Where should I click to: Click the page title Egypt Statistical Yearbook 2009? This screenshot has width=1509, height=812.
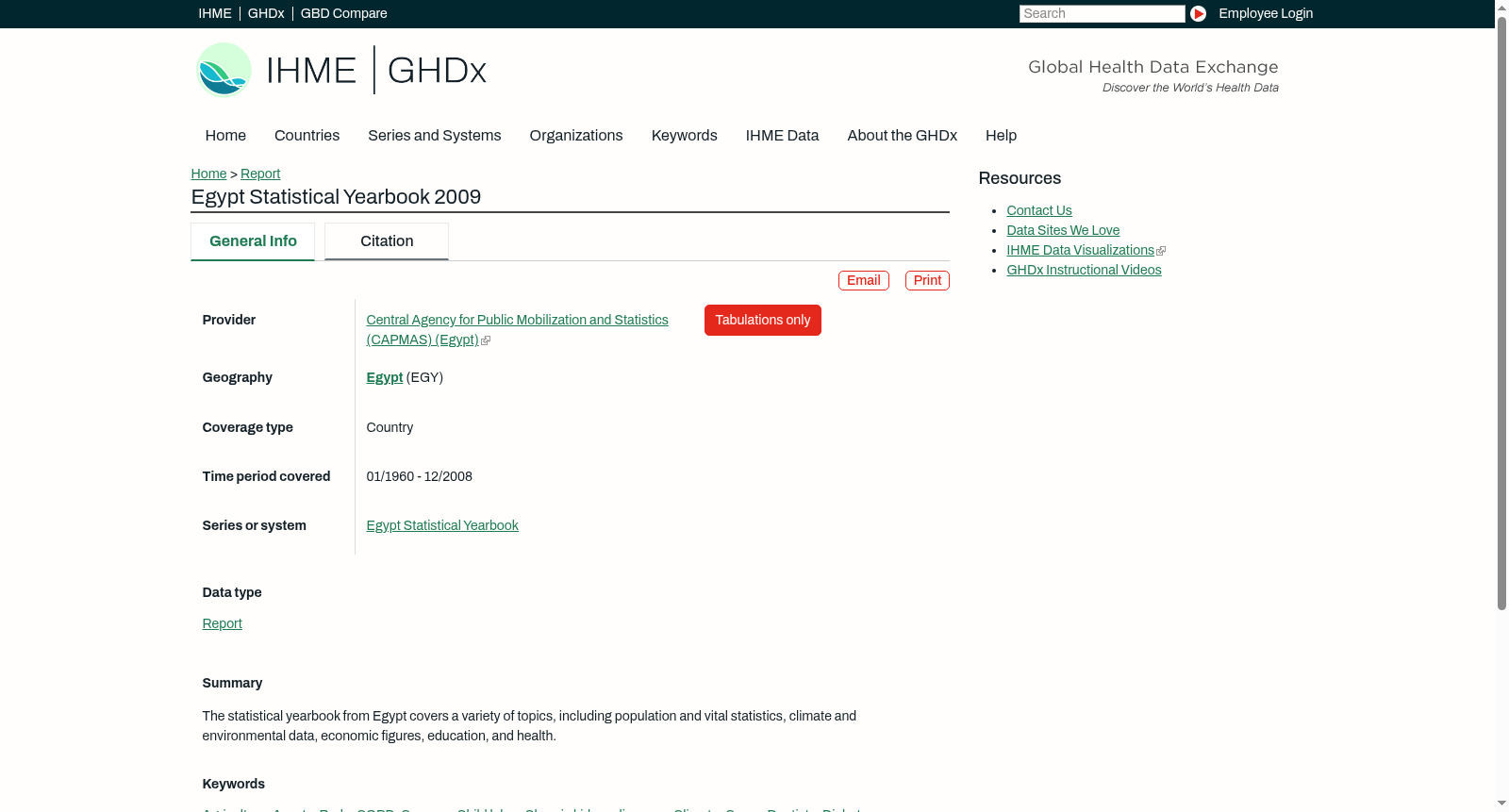(x=336, y=196)
